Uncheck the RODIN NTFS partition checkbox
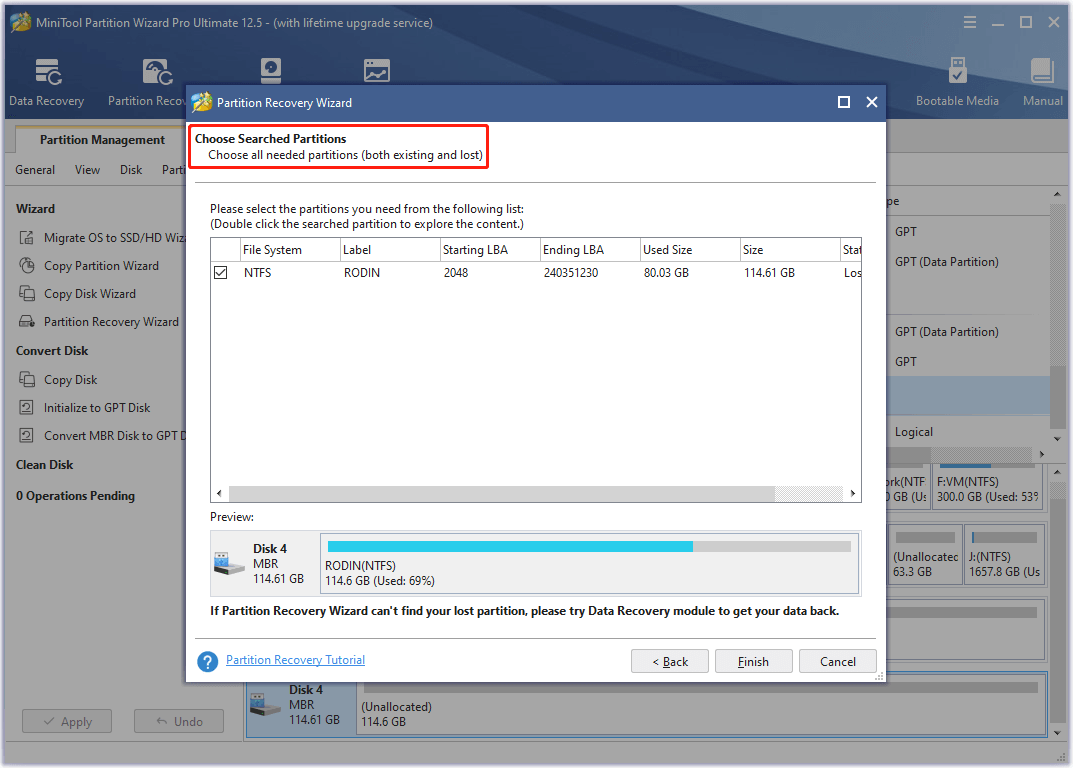 coord(220,272)
